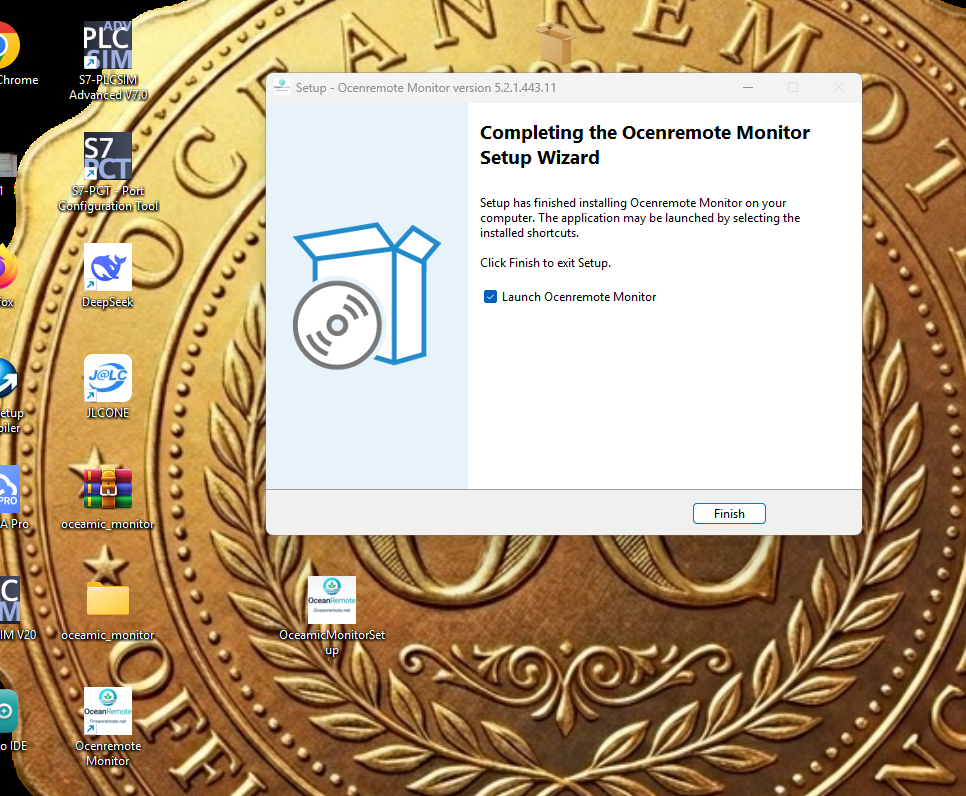Click the installer box and disc illustration

point(366,296)
